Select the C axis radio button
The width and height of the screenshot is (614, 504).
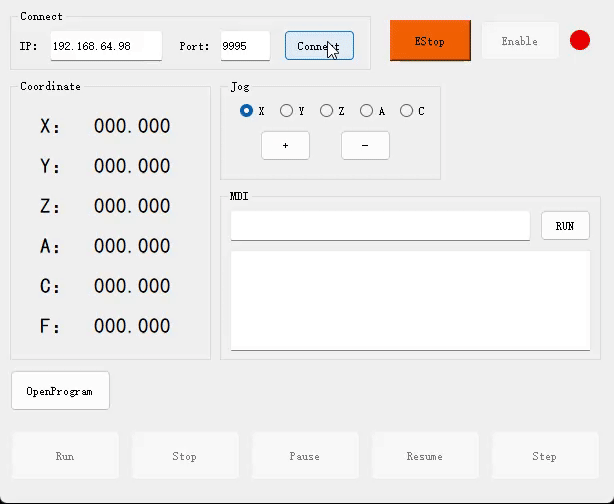pos(407,111)
